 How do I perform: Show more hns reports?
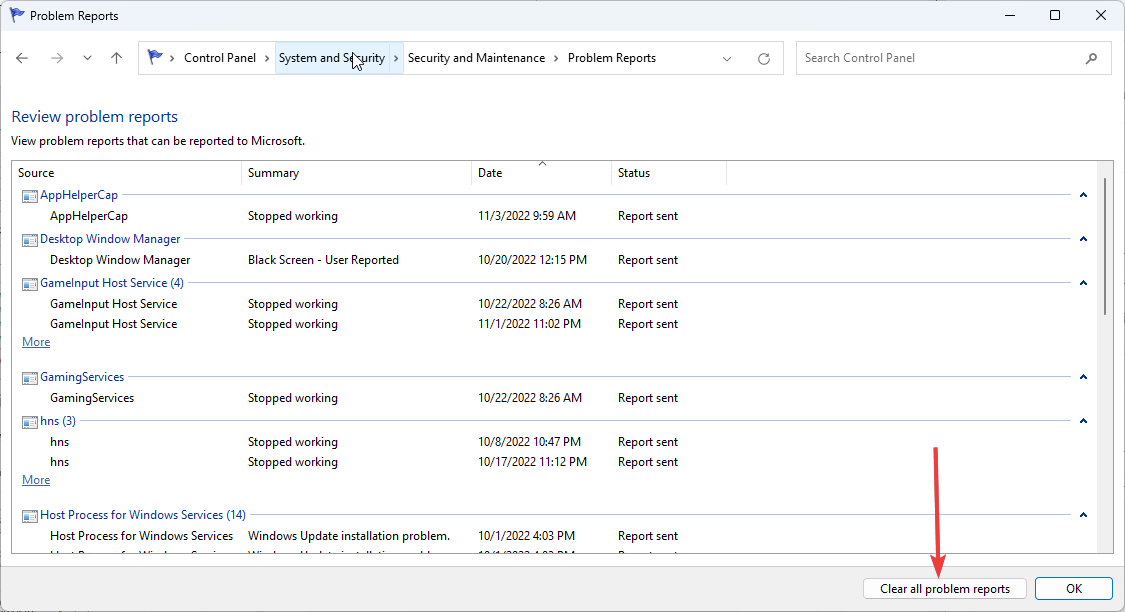point(36,480)
